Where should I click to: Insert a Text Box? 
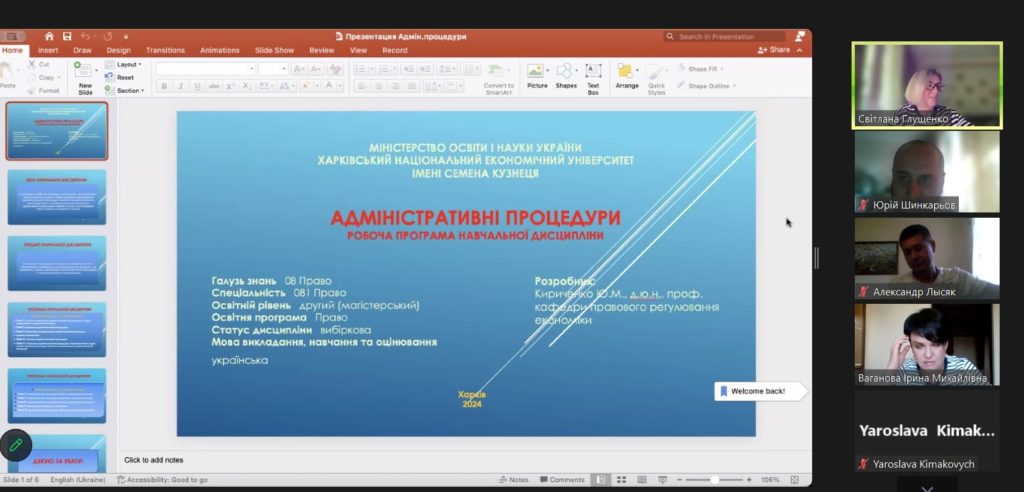[x=593, y=79]
